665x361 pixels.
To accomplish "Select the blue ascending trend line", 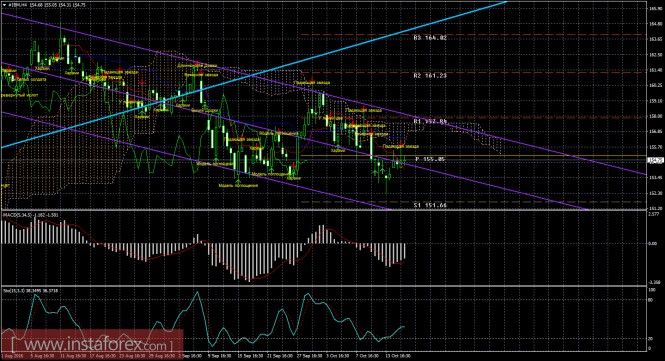I will pos(254,75).
